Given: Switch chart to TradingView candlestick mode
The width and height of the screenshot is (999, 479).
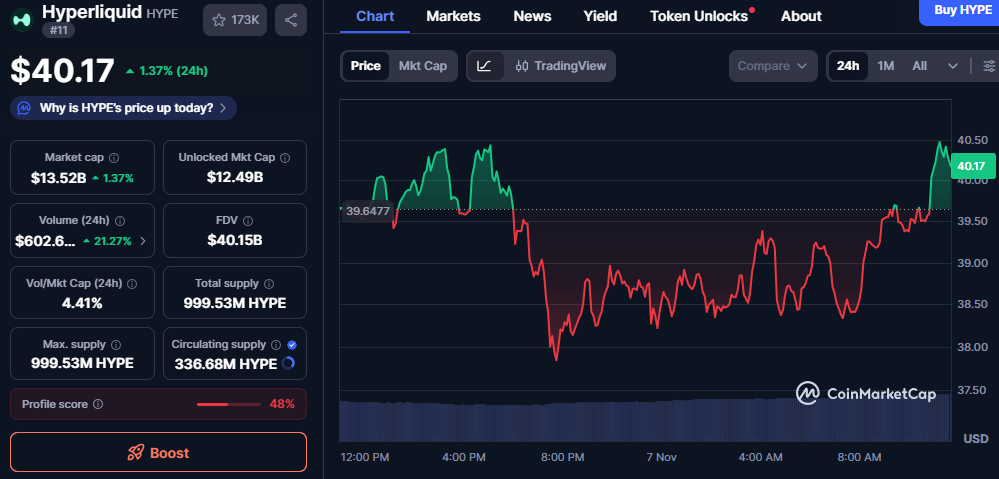Looking at the screenshot, I should coord(561,66).
